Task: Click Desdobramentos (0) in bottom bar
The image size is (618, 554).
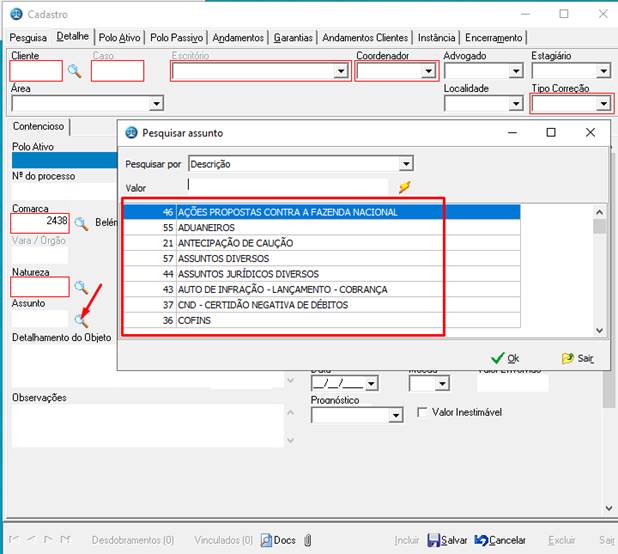Action: coord(133,540)
